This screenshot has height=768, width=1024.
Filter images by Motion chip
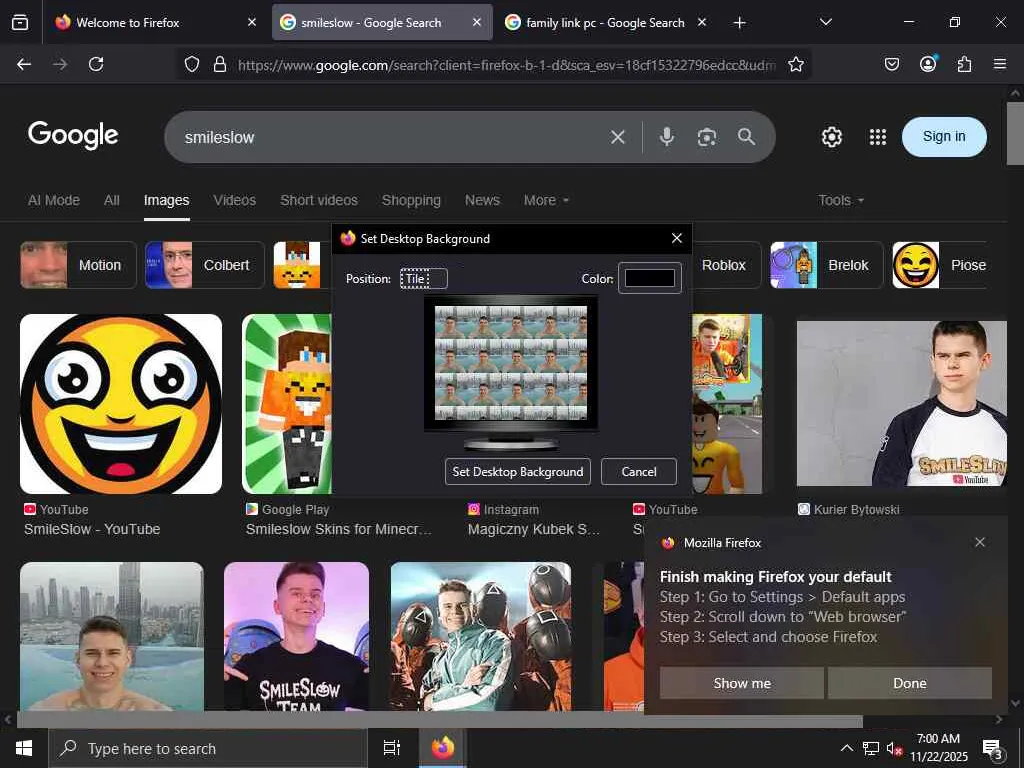click(x=78, y=265)
